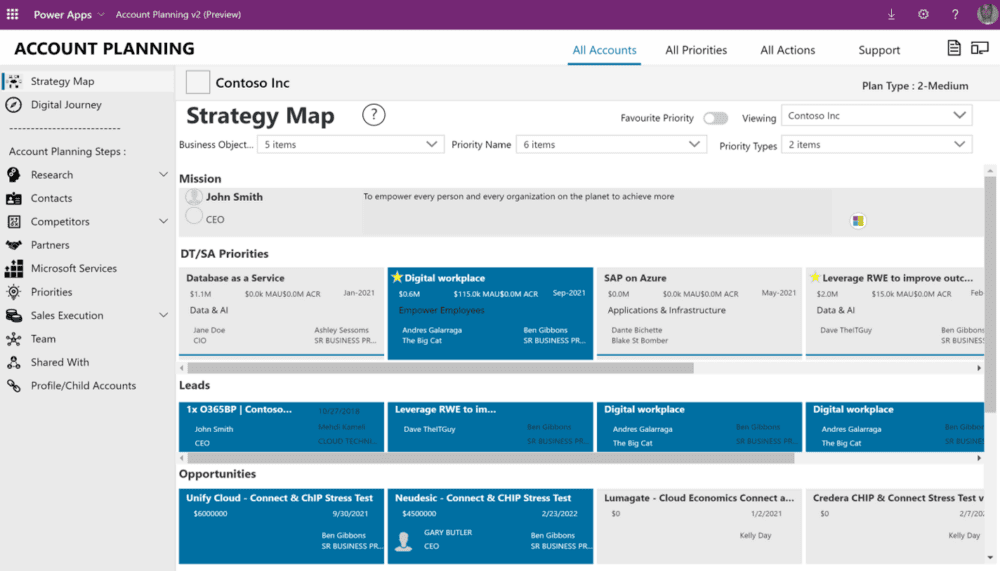The height and width of the screenshot is (571, 1000).
Task: Toggle the Favourite Priority switch
Action: pyautogui.click(x=715, y=118)
